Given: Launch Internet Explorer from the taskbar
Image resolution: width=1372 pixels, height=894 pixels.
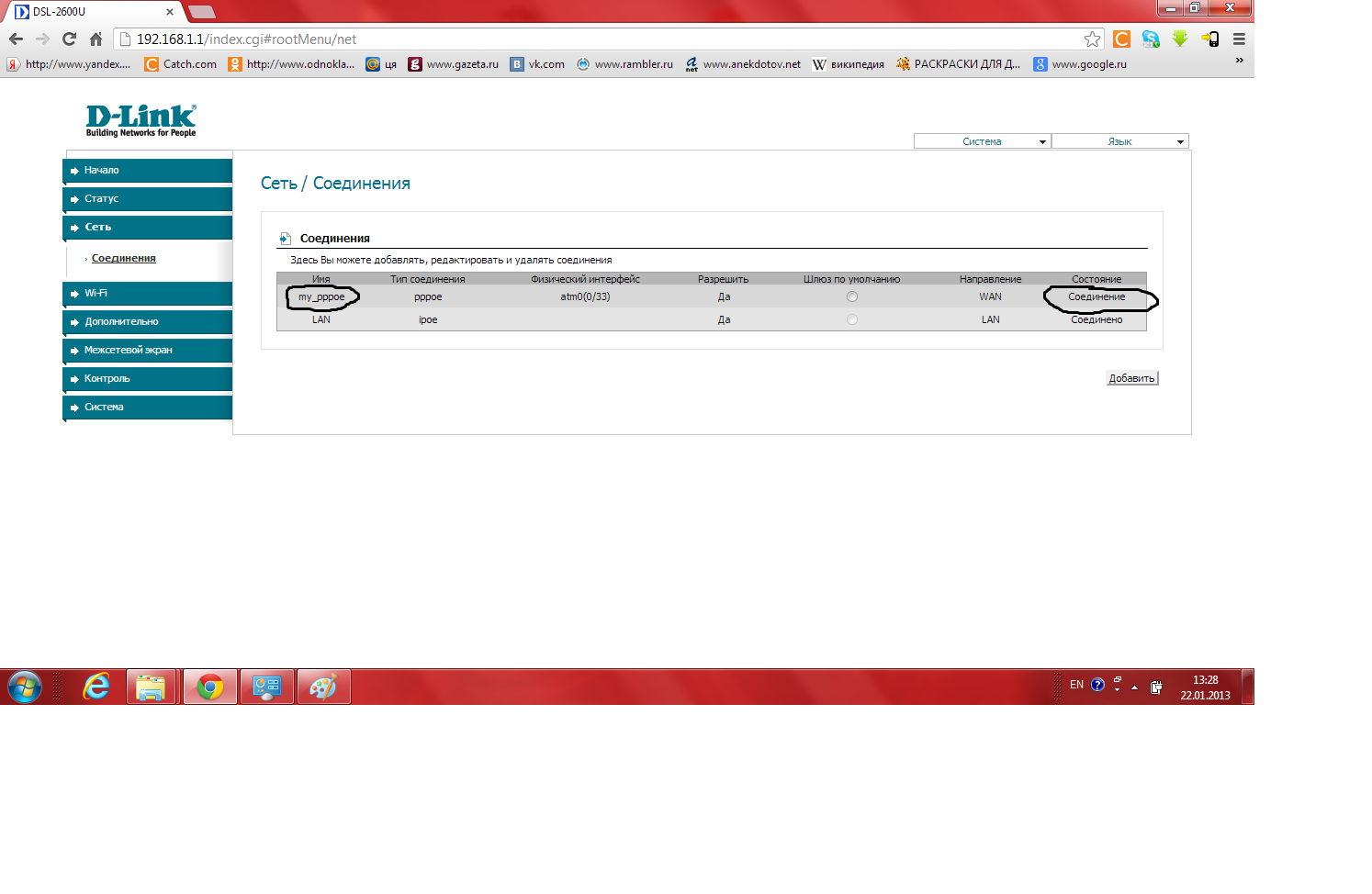Looking at the screenshot, I should (x=96, y=687).
